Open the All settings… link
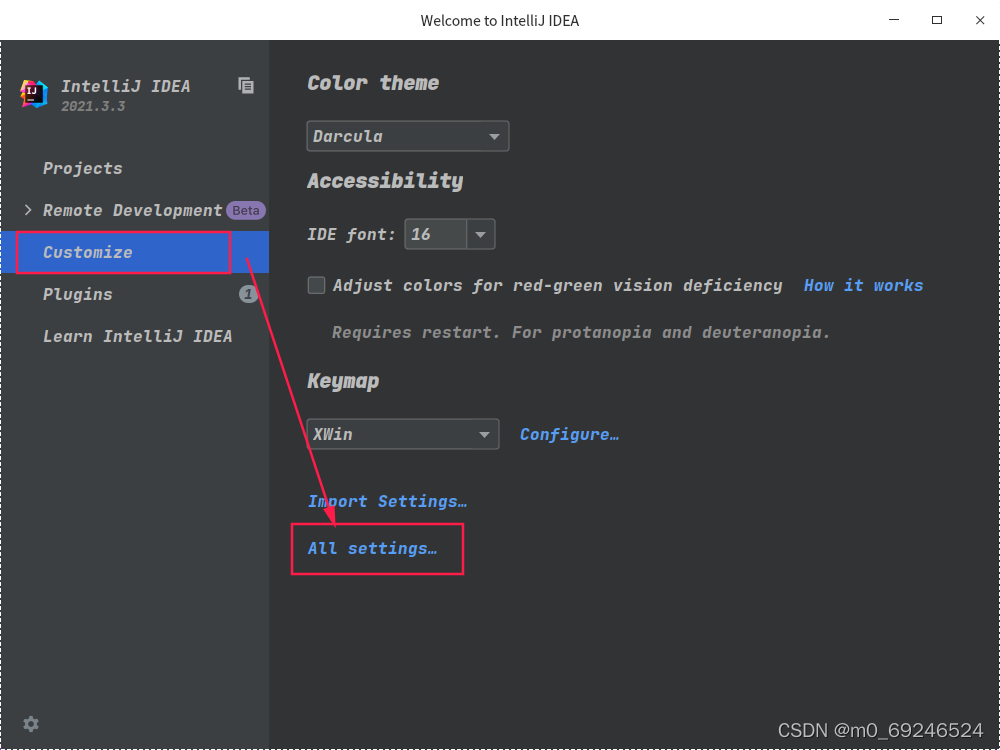Viewport: 1000px width, 750px height. 372,548
